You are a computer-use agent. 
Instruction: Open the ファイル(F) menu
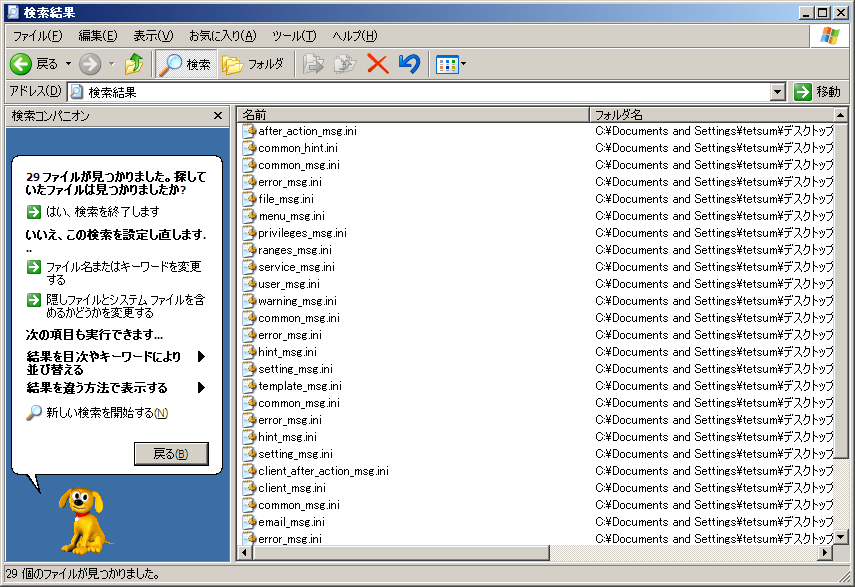pos(37,36)
